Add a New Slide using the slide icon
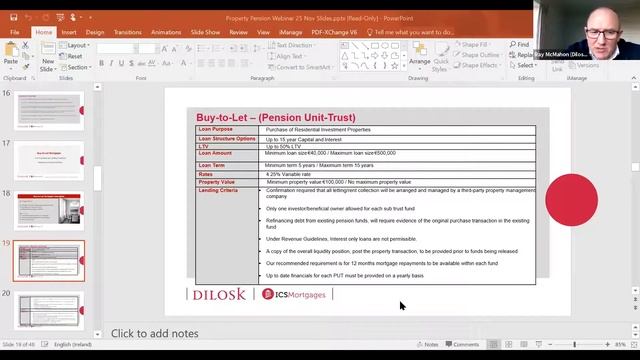Image resolution: width=640 pixels, height=360 pixels. click(48, 48)
